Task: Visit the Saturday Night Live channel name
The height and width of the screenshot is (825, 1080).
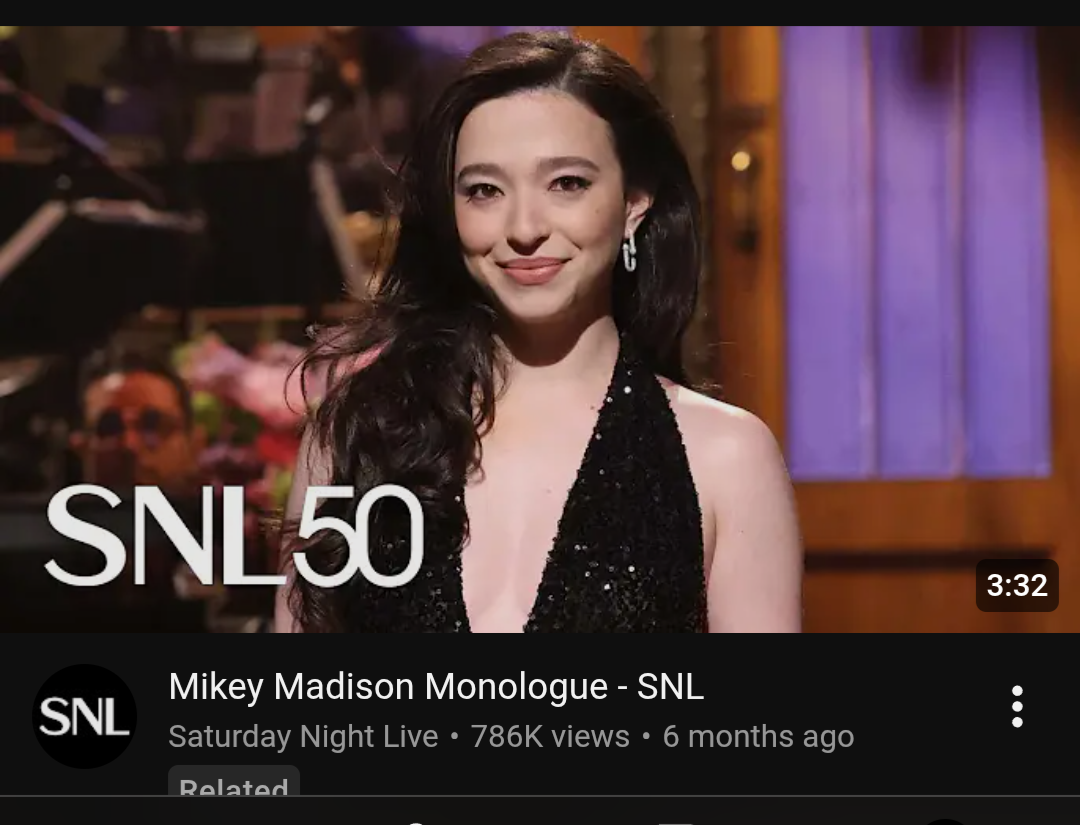Action: [x=303, y=737]
